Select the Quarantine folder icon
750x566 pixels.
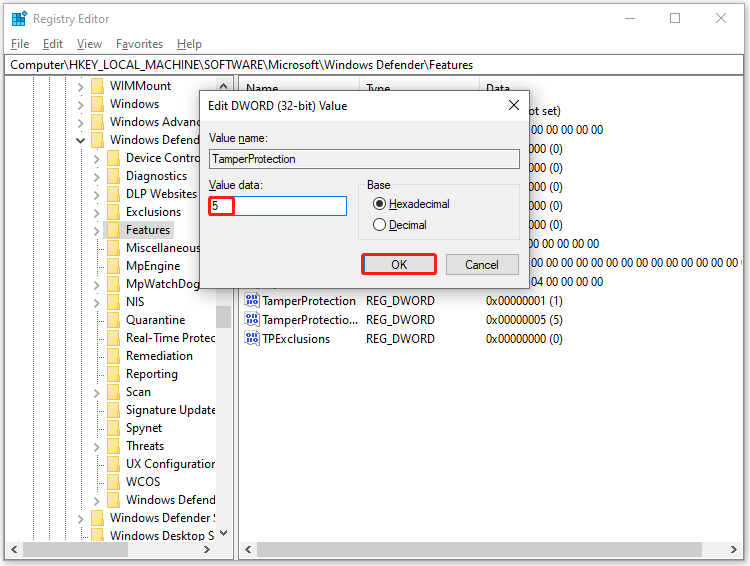[x=113, y=320]
